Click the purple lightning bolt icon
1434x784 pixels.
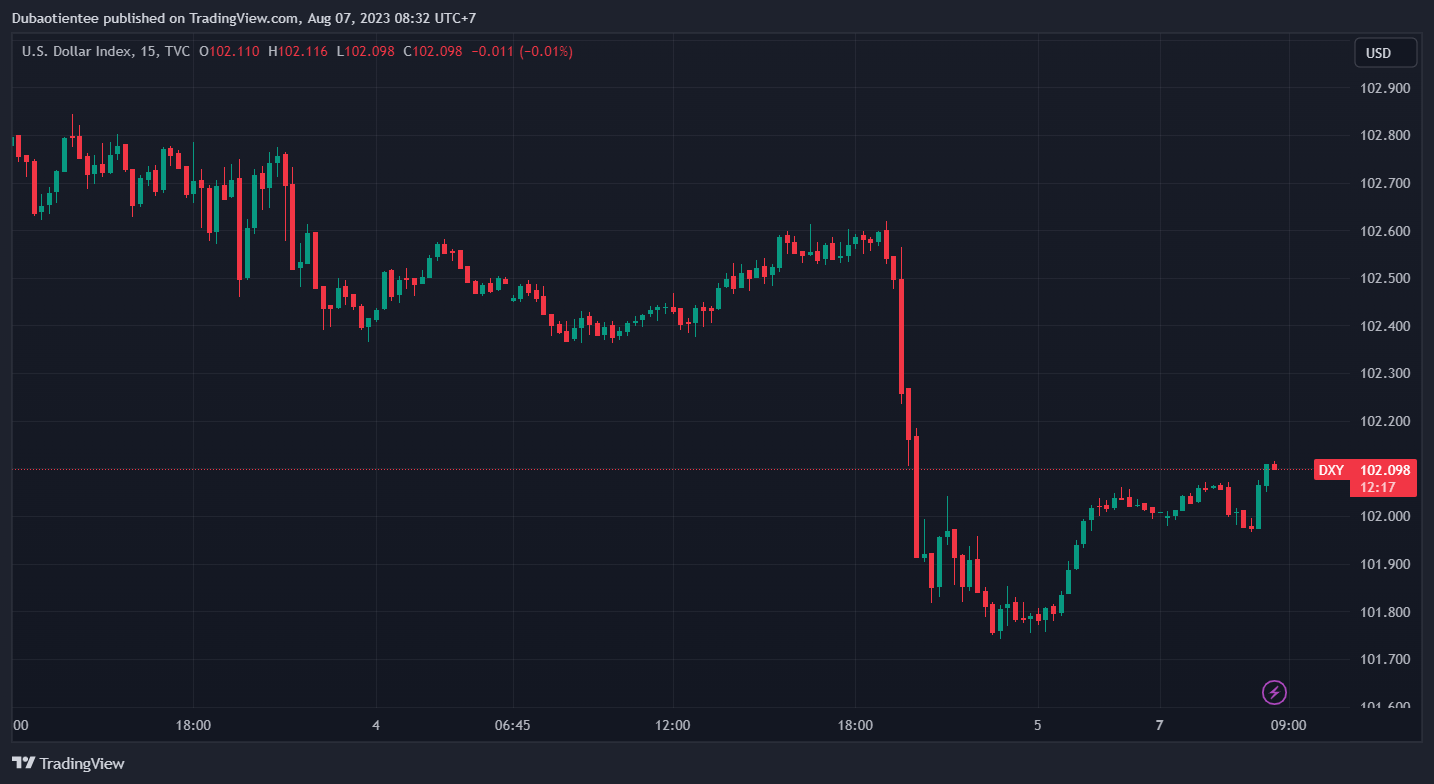(x=1274, y=691)
